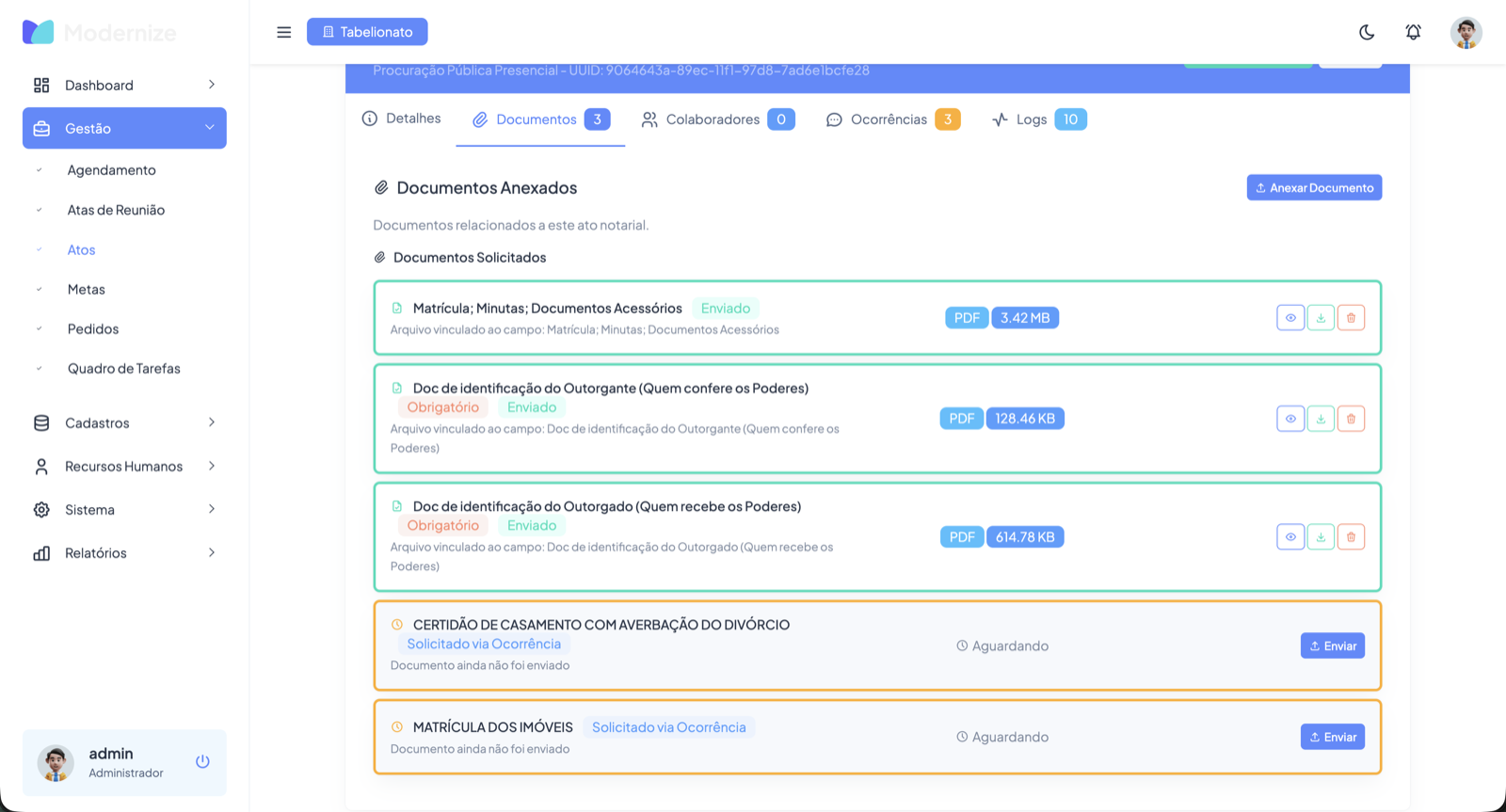Switch to the Colaboradores tab
The width and height of the screenshot is (1506, 812).
718,119
